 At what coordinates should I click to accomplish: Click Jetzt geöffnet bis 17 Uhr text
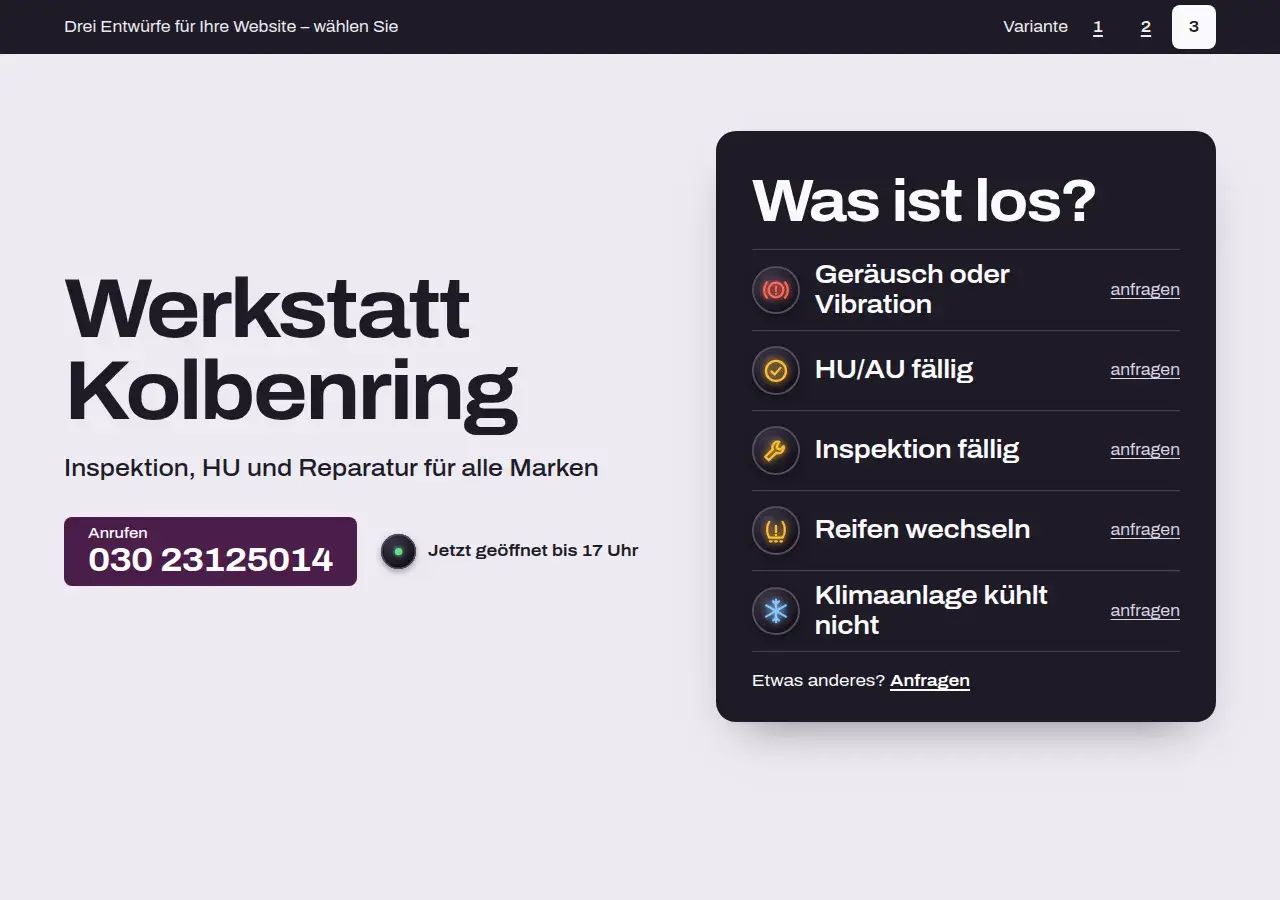click(533, 551)
